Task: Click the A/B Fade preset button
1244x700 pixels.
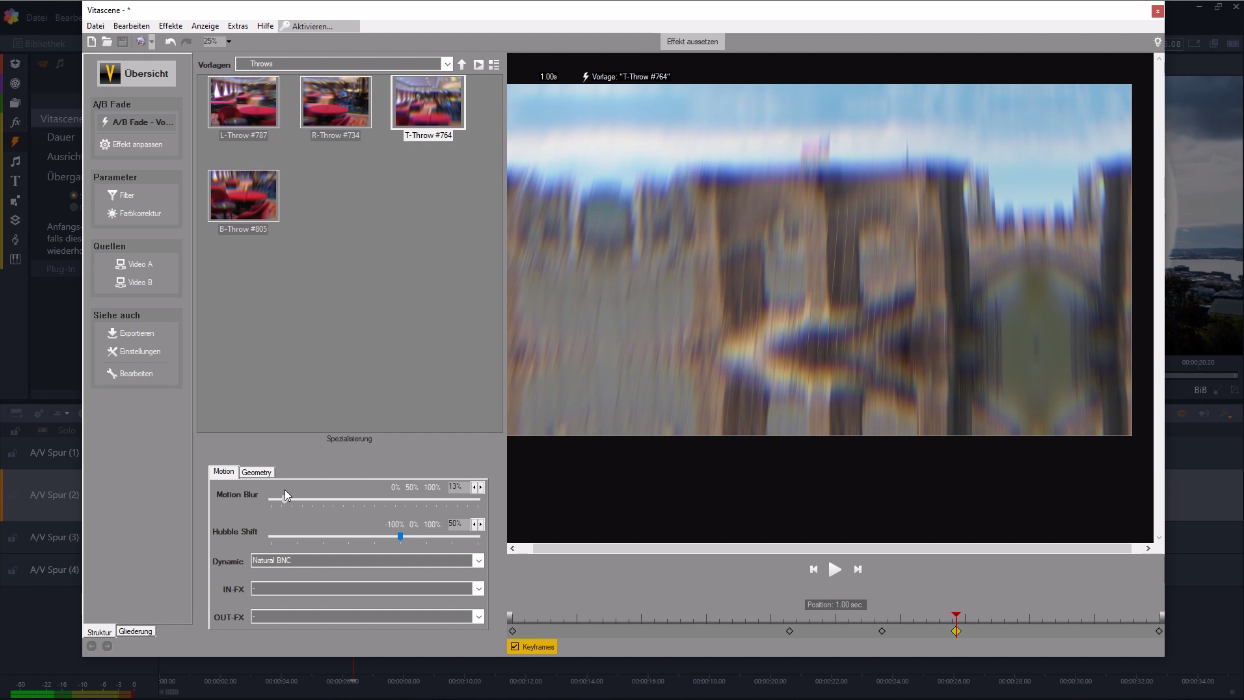Action: click(136, 122)
